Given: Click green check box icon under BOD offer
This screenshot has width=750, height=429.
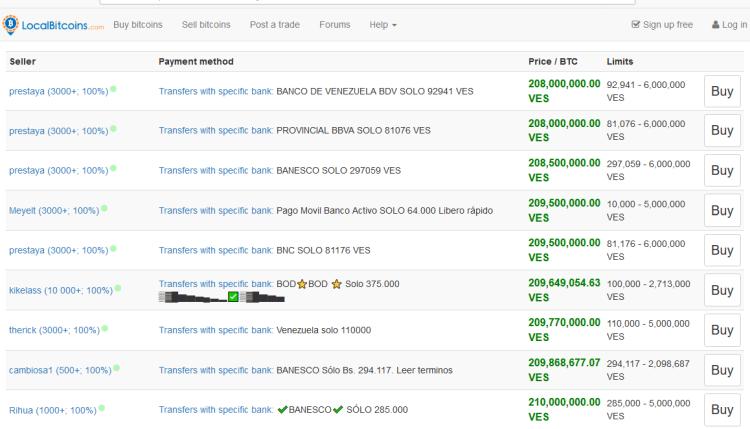Looking at the screenshot, I should pos(233,297).
